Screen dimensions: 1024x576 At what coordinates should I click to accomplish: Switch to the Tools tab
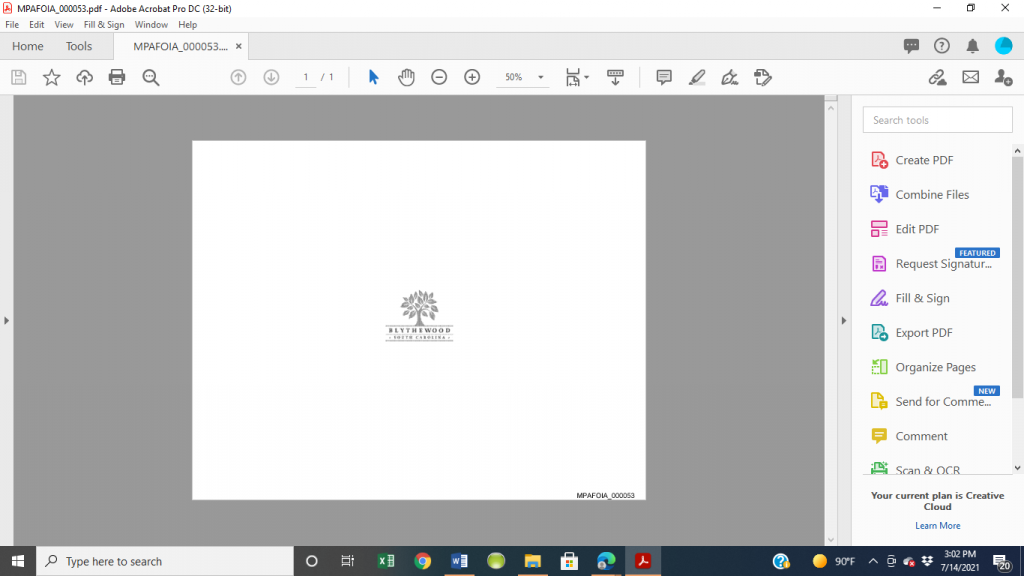tap(79, 46)
